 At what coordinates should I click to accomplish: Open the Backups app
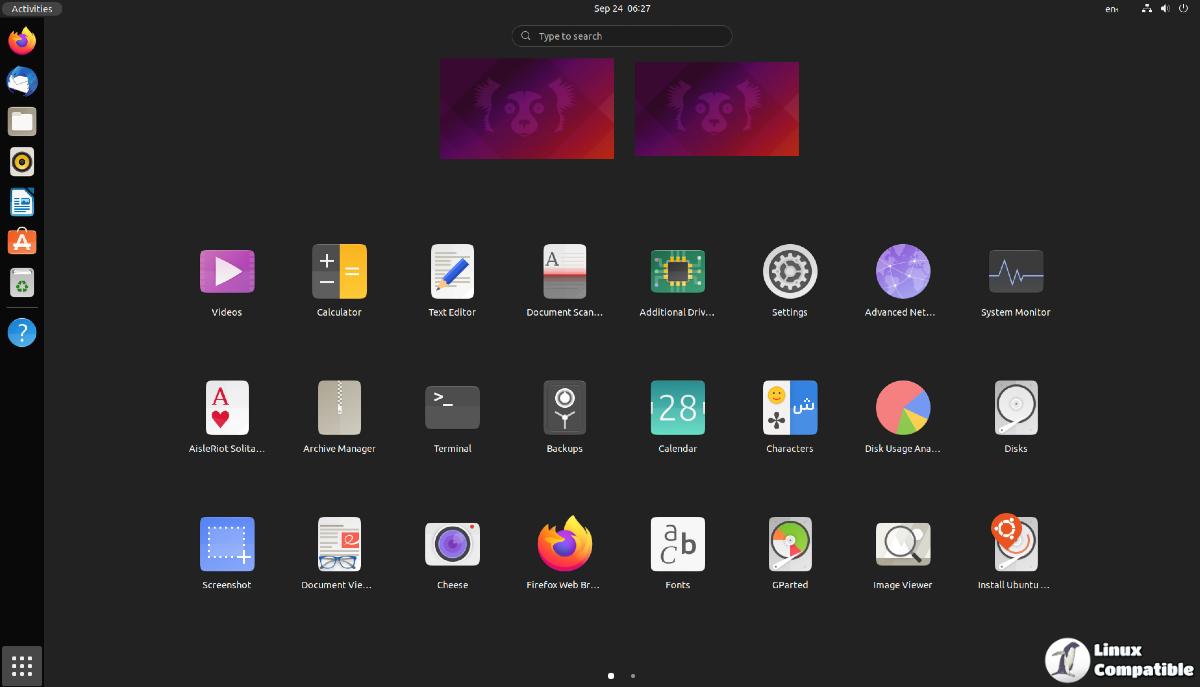[565, 408]
